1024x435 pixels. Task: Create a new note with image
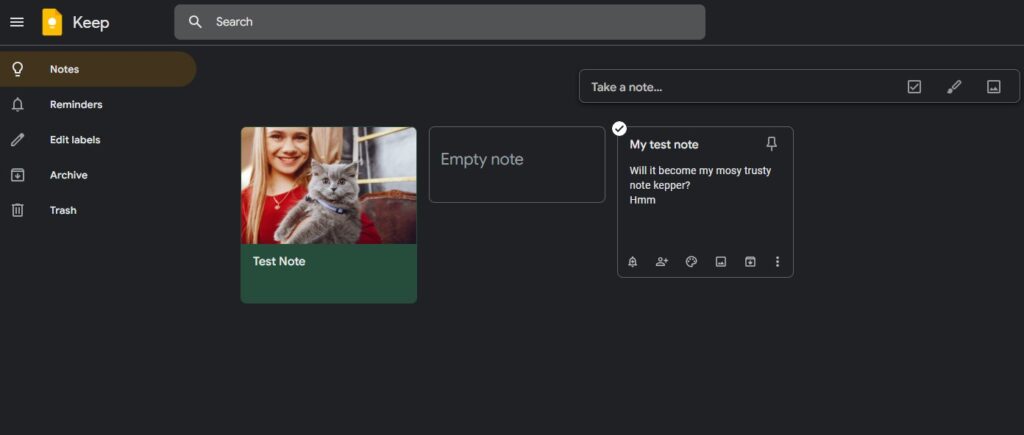point(994,87)
